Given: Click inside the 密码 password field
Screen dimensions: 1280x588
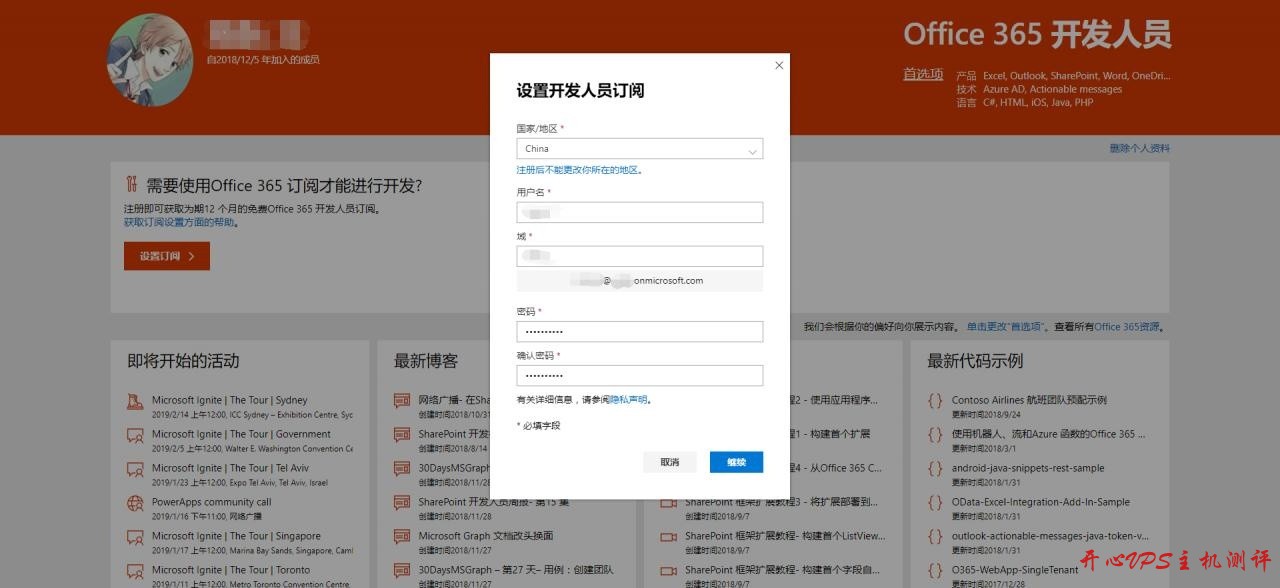Looking at the screenshot, I should [x=639, y=331].
